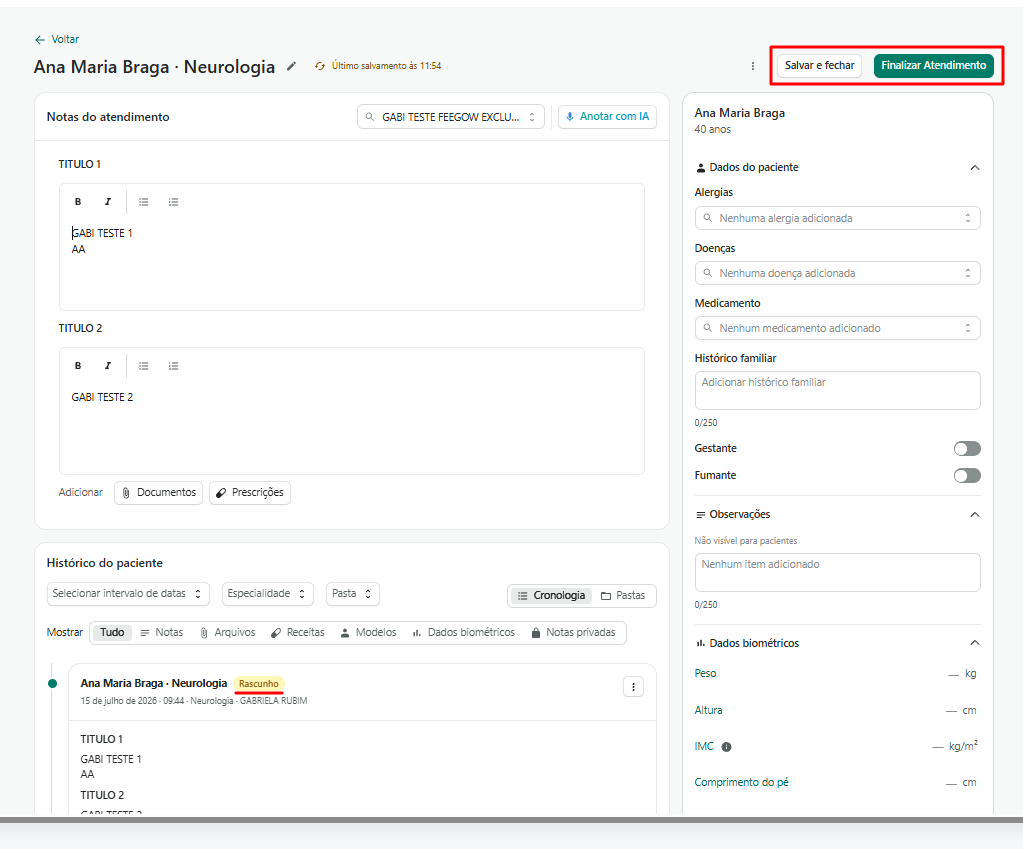
Task: Click the Observações text field
Action: click(838, 572)
